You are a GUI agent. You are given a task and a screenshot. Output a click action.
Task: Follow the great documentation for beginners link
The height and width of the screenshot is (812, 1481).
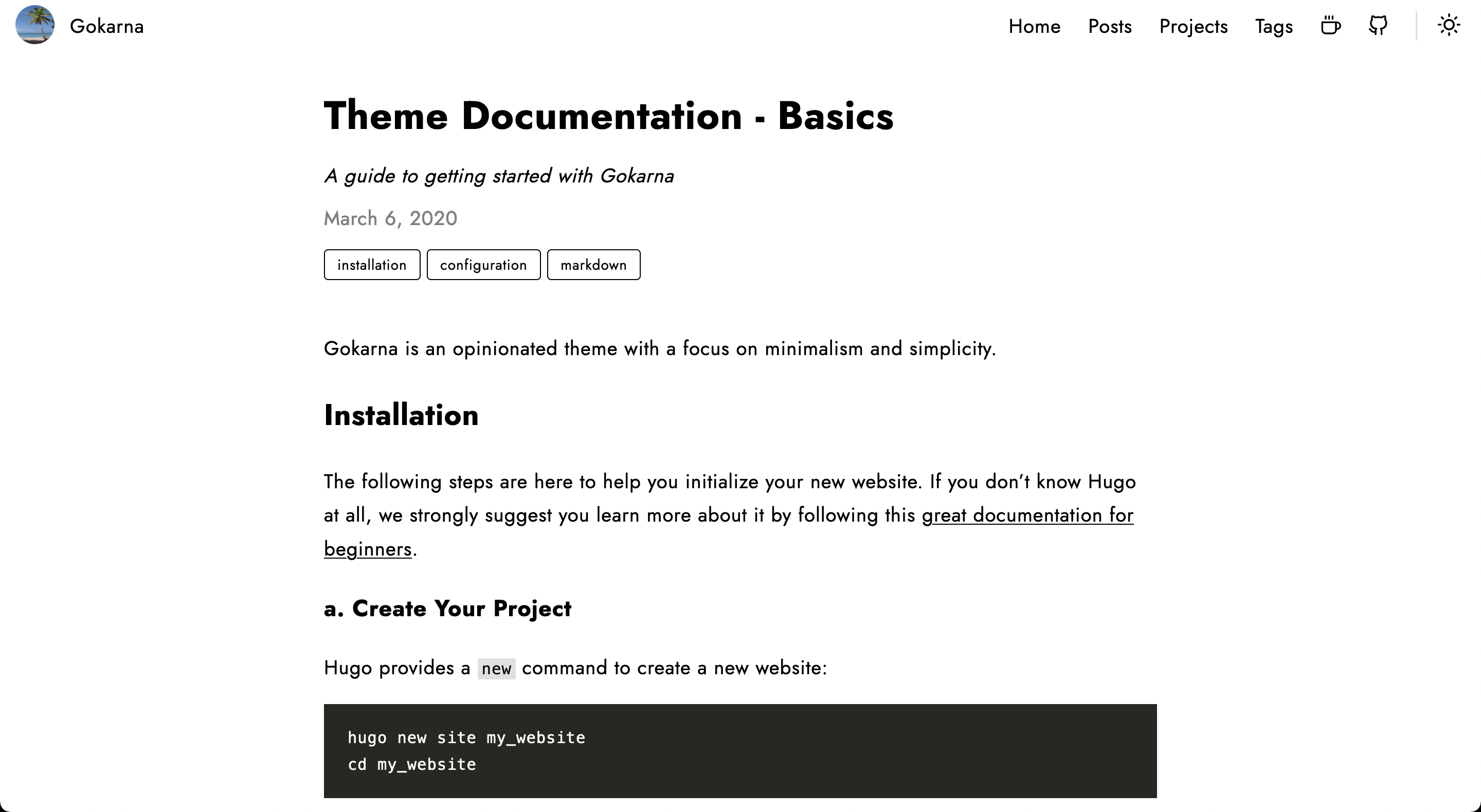pos(1027,515)
